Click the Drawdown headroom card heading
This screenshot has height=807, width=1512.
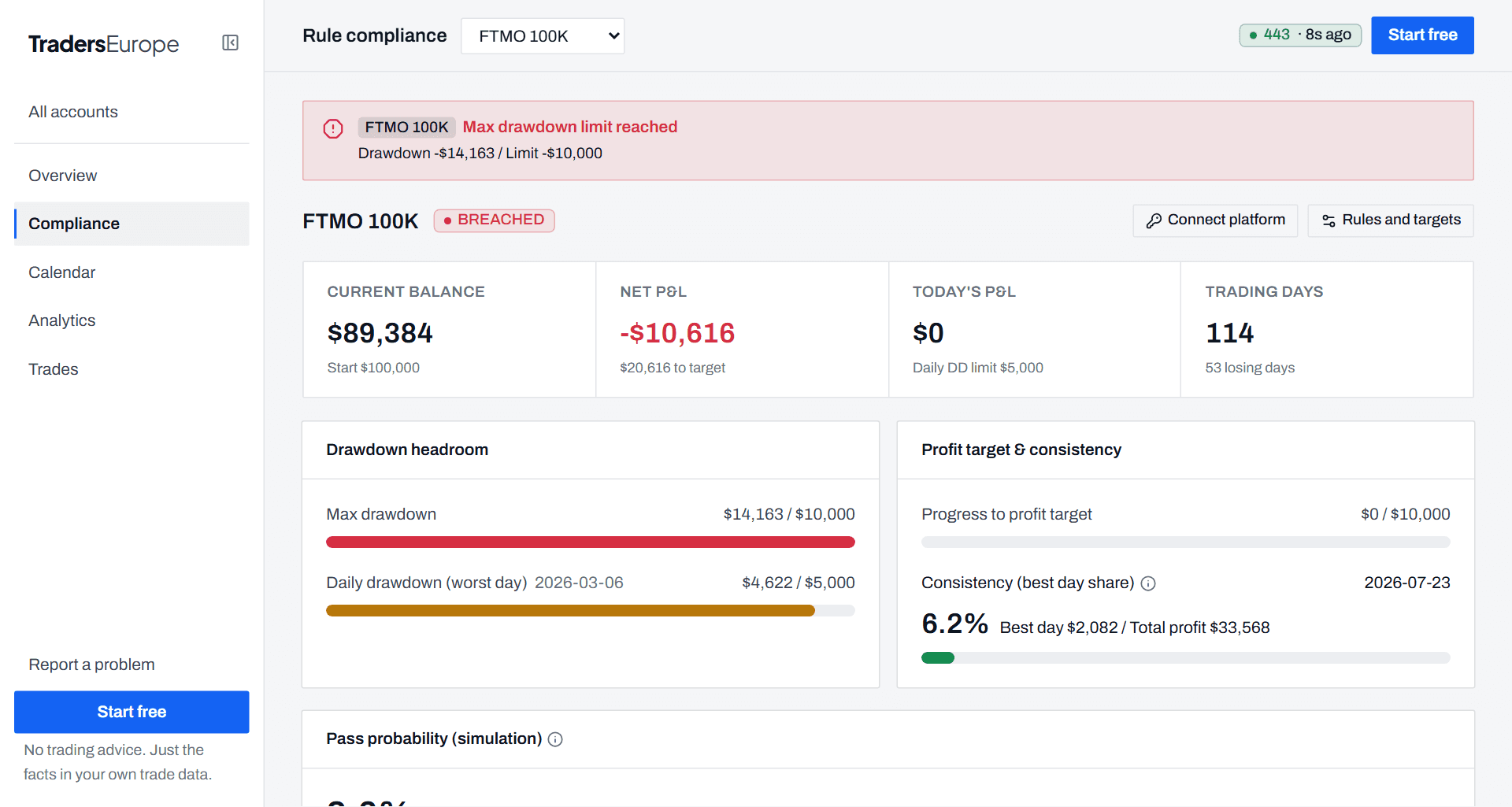407,450
